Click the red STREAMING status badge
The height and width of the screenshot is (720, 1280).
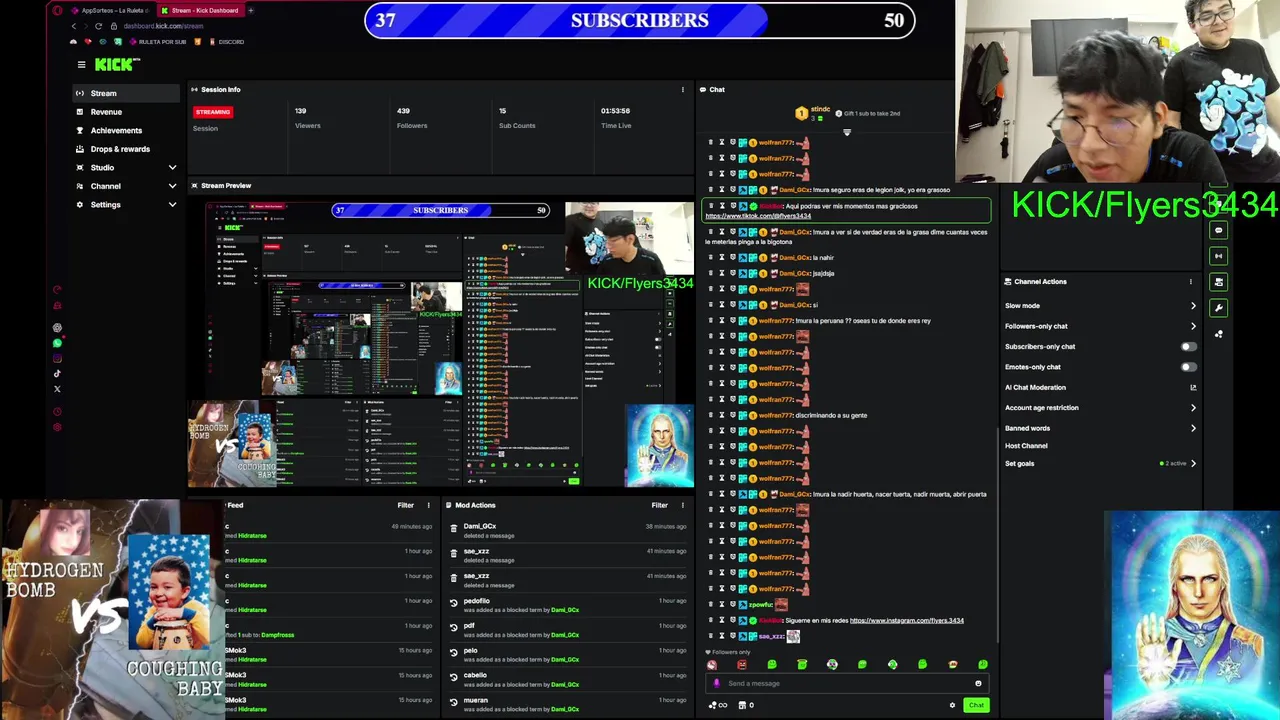[213, 112]
